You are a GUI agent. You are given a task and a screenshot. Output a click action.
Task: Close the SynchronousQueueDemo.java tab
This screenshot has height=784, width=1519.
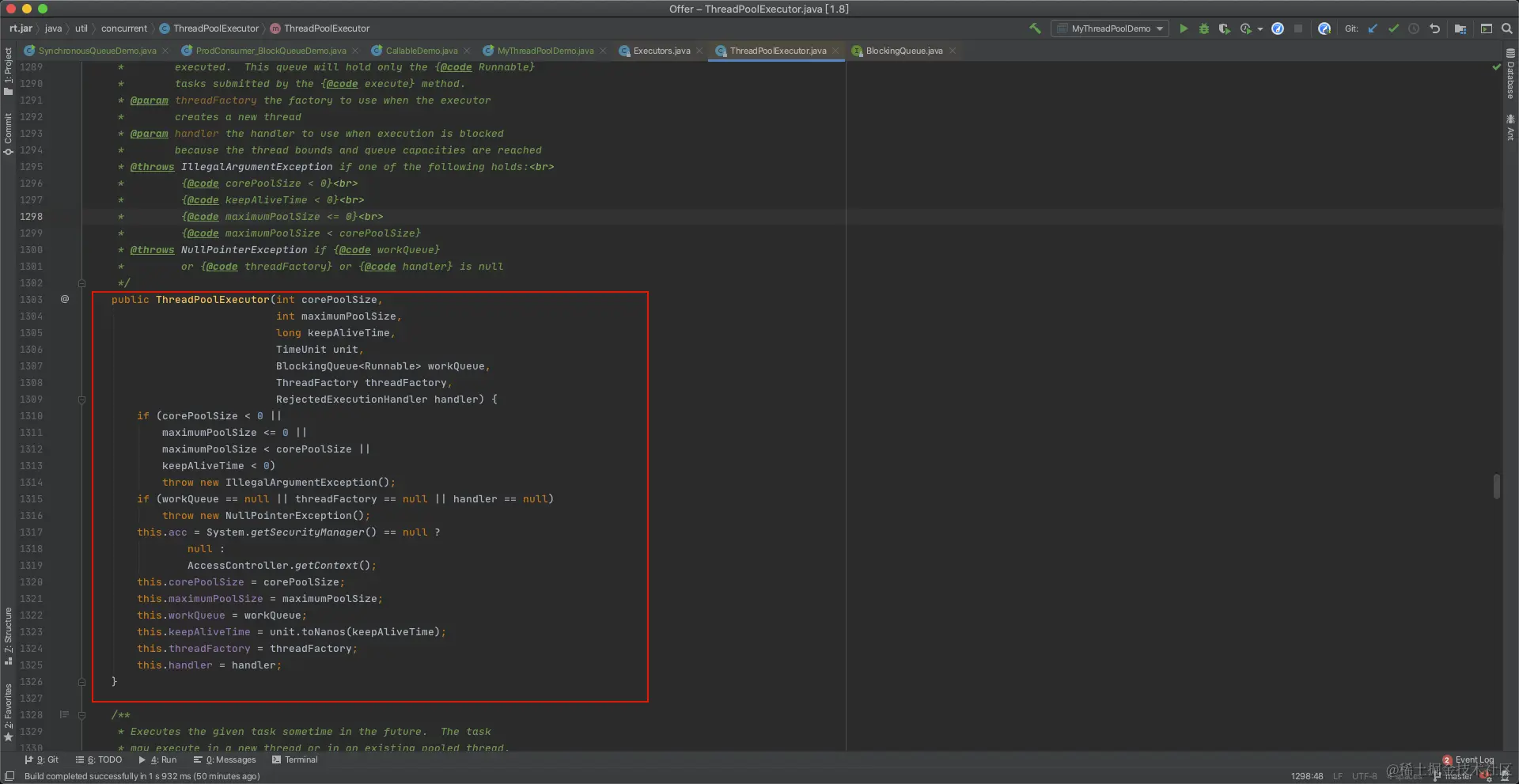click(165, 51)
